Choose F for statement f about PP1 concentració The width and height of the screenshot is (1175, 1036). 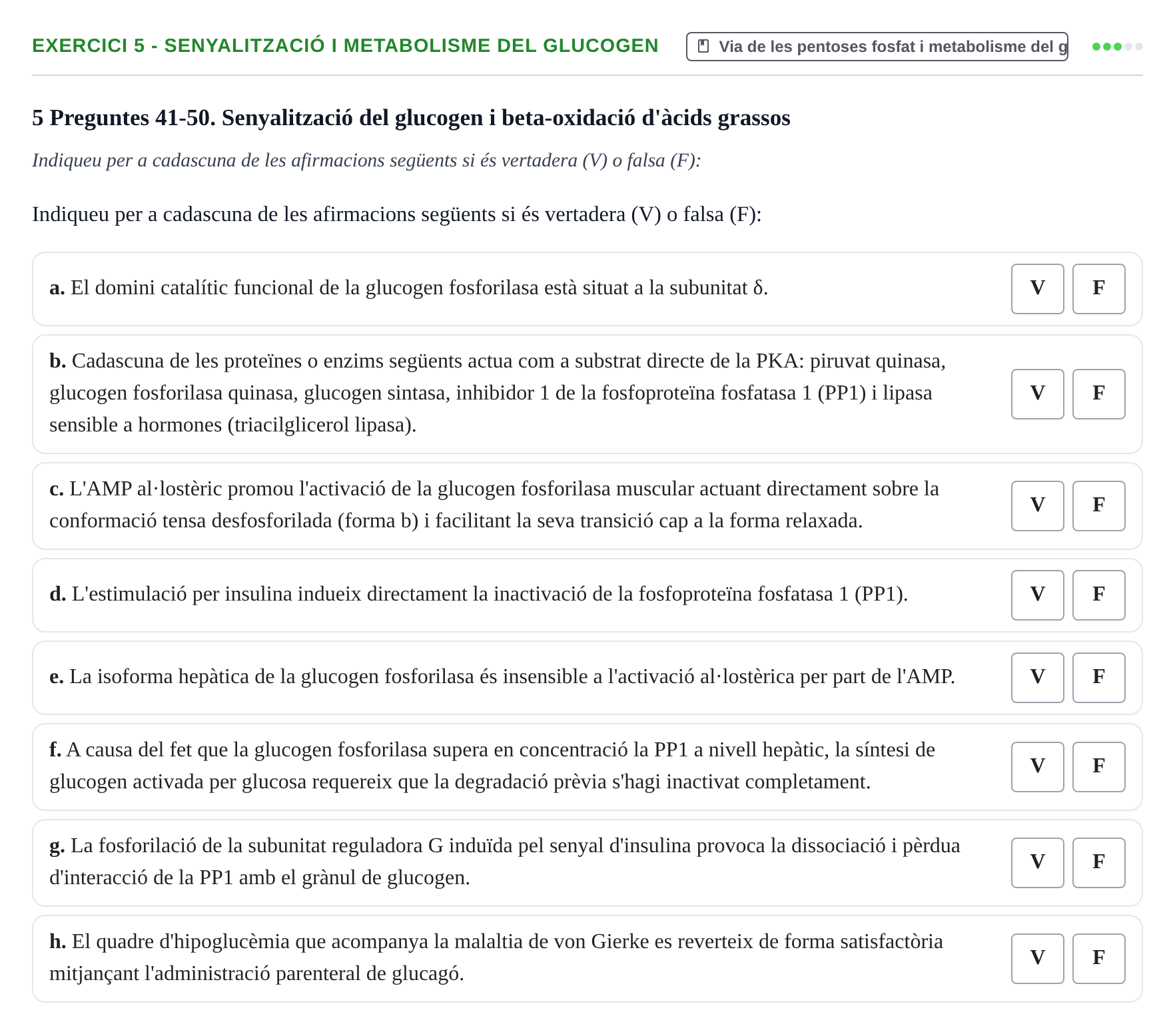pos(1098,767)
